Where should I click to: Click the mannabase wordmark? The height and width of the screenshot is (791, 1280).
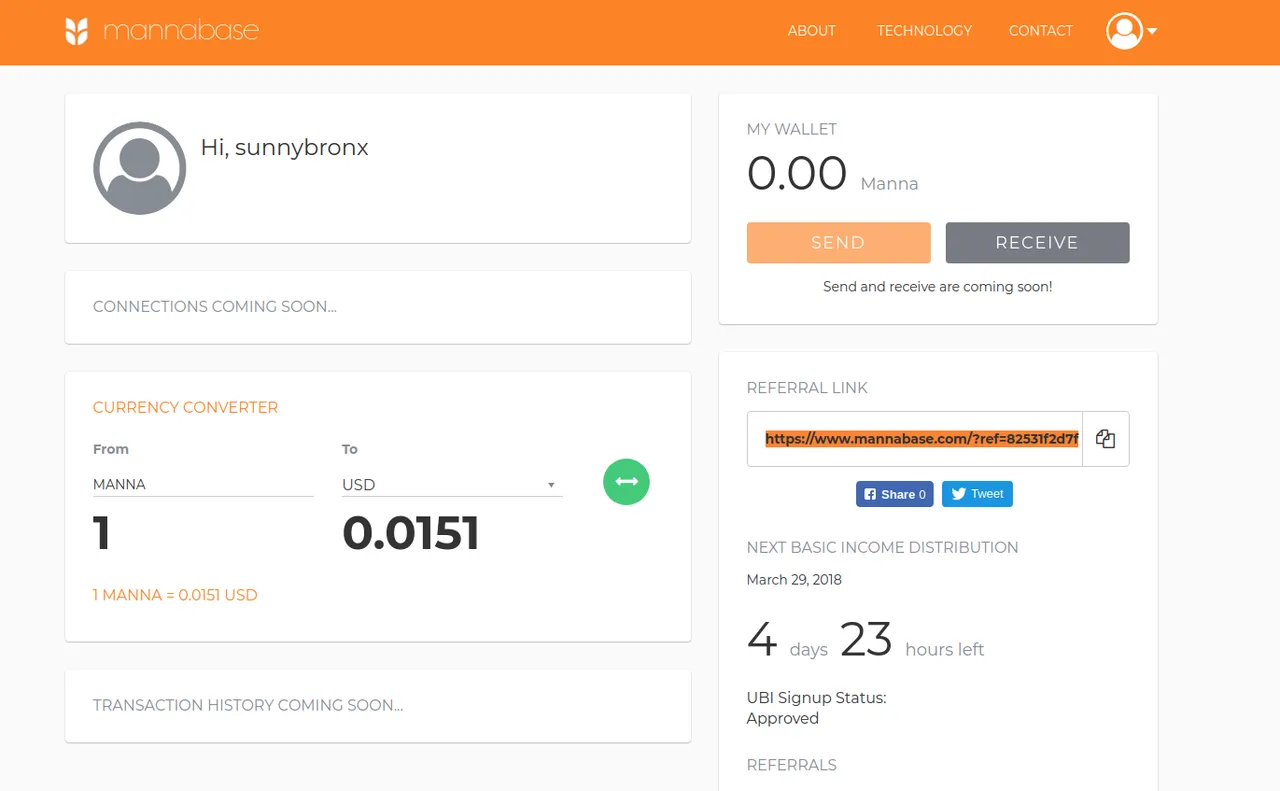tap(181, 31)
